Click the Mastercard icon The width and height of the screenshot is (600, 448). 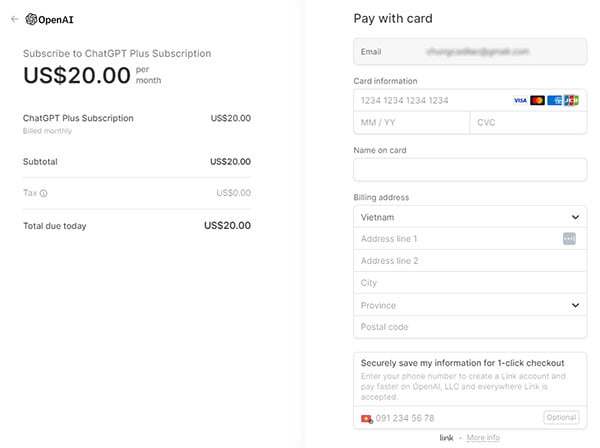[x=537, y=100]
